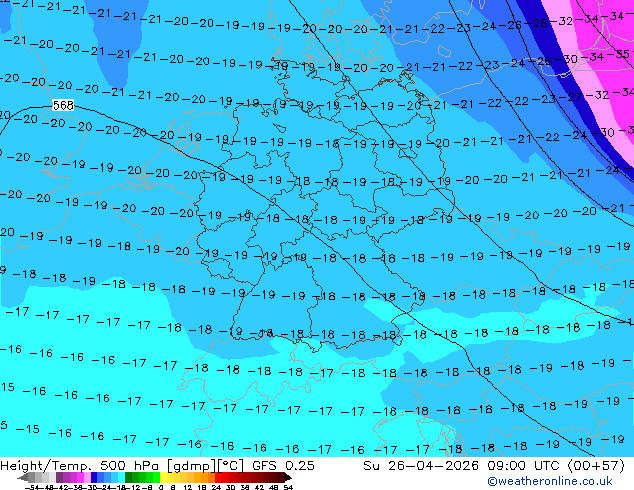Click the left arrow of color scale
This screenshot has width=634, height=490.
click(x=23, y=477)
